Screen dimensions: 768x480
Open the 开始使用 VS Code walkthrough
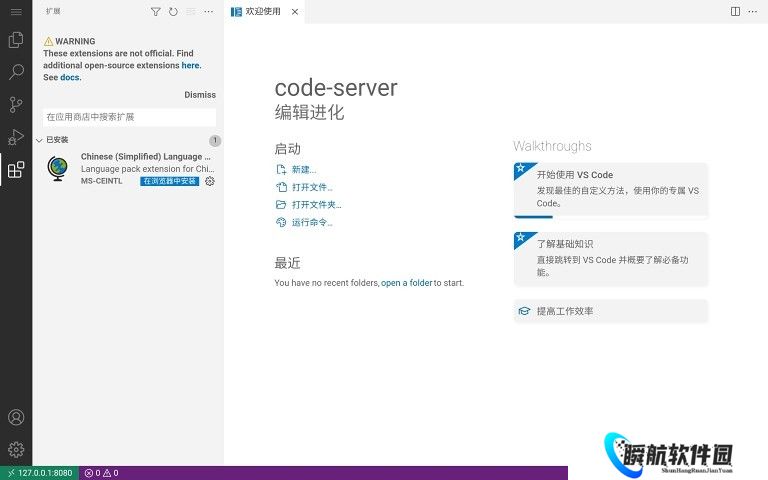pos(610,190)
